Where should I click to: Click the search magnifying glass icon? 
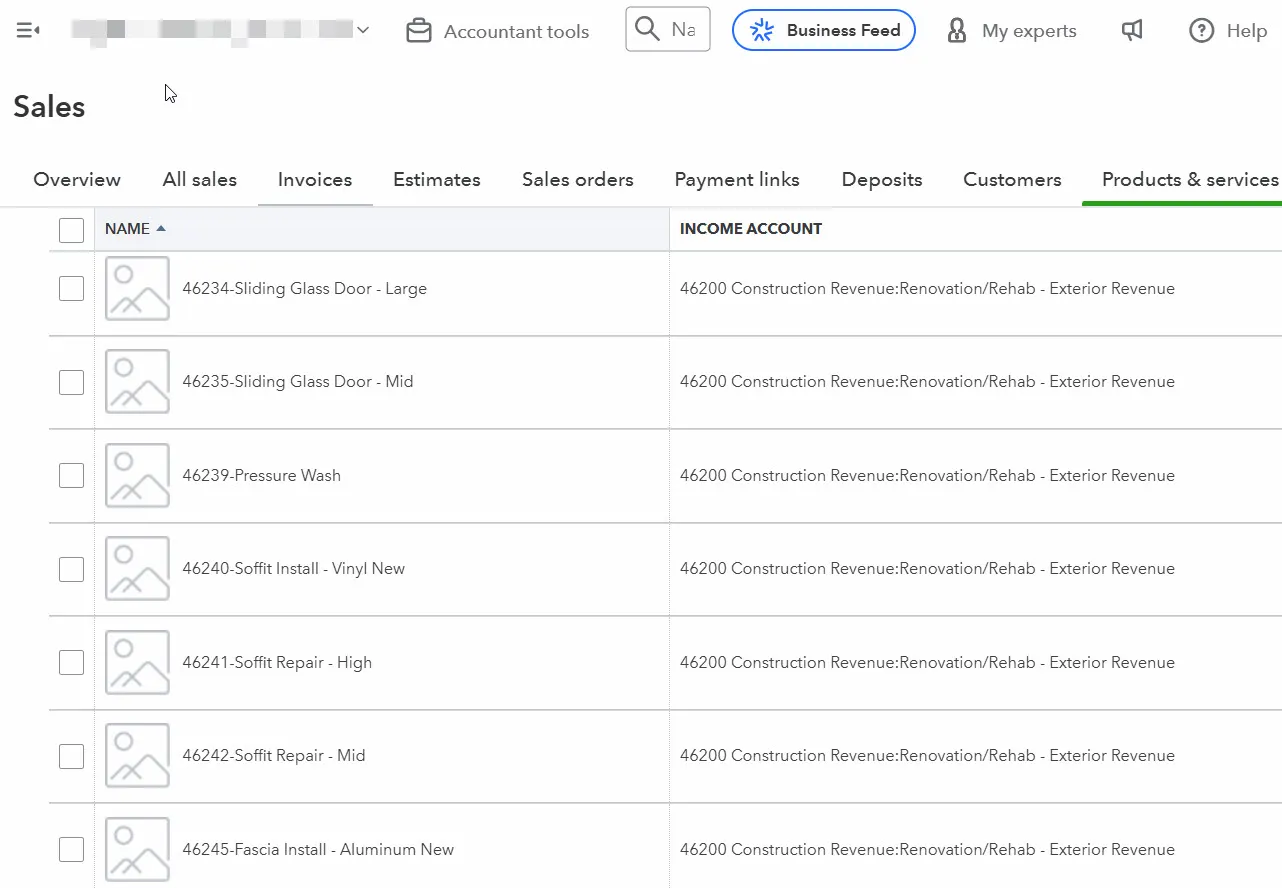(x=648, y=30)
